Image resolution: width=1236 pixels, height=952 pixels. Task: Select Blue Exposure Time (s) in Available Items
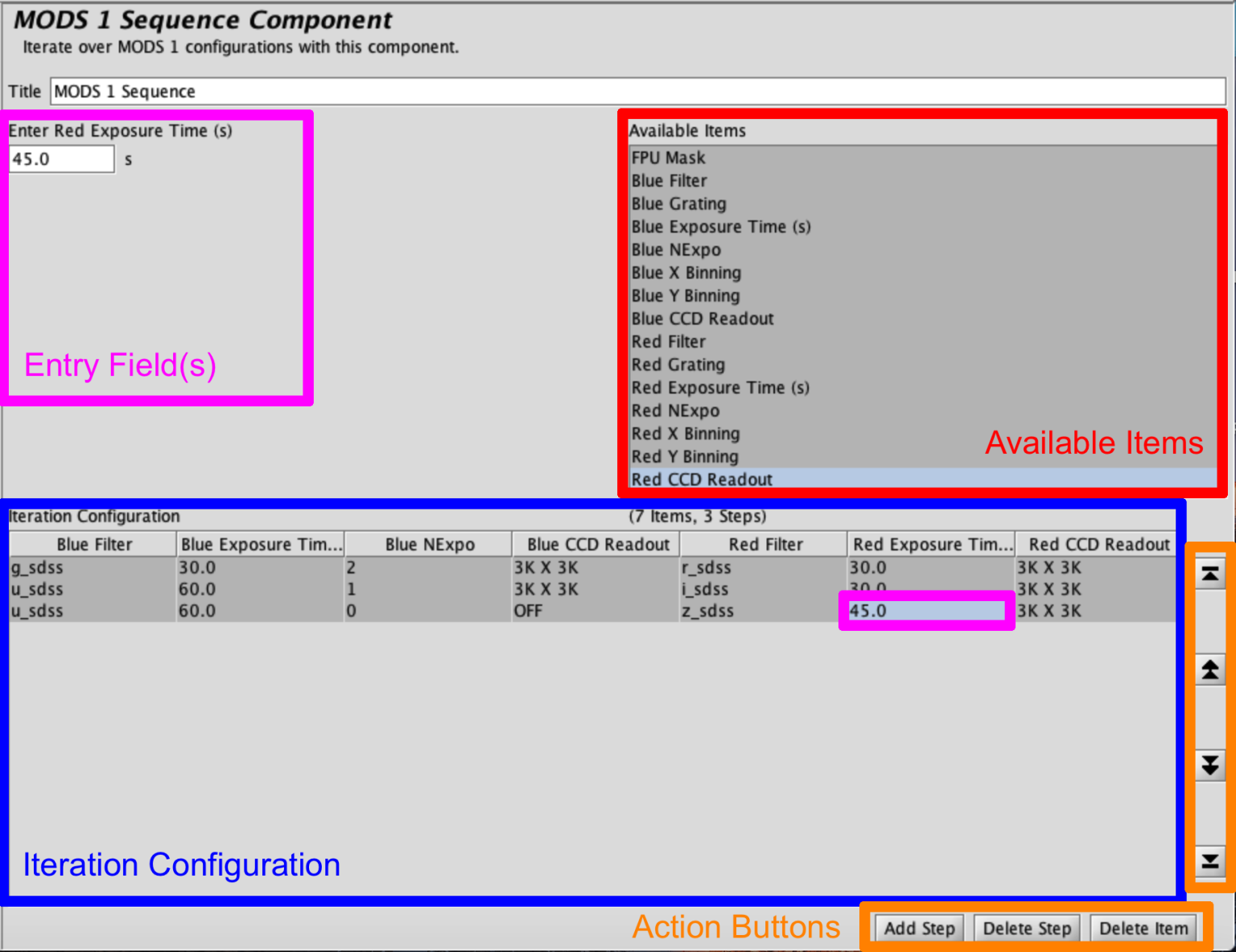tap(923, 227)
